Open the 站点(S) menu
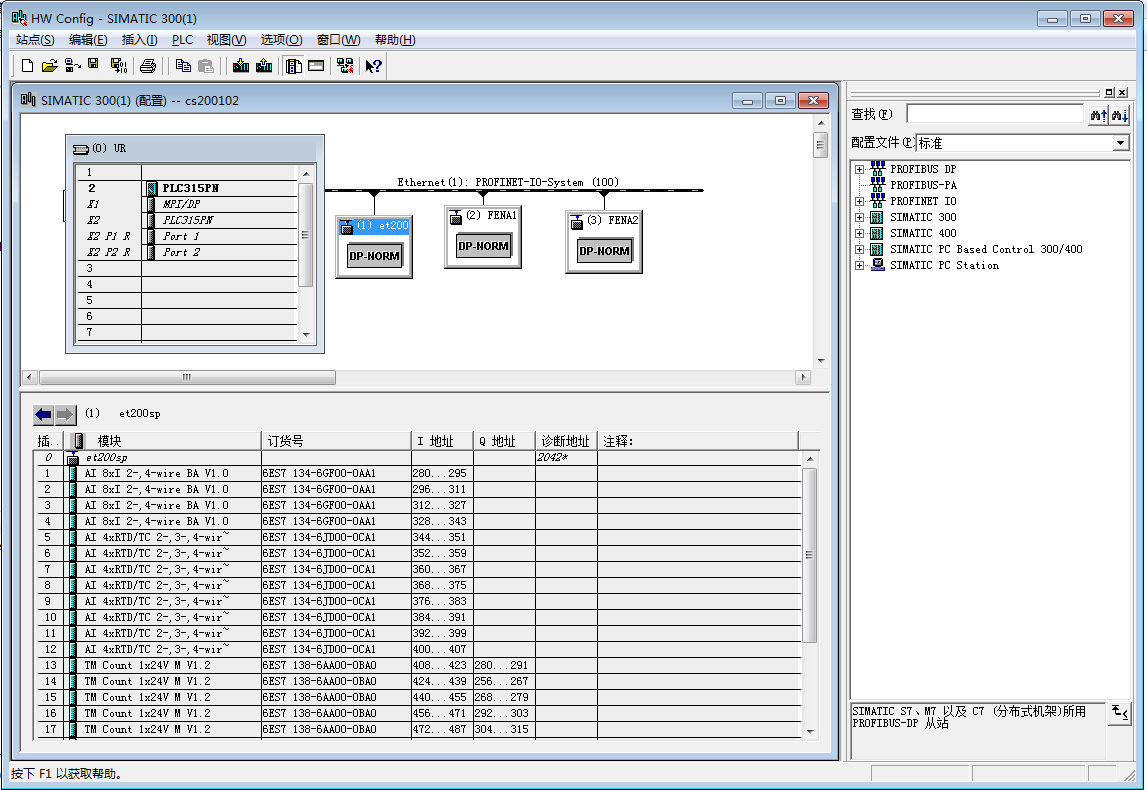The width and height of the screenshot is (1147, 790). 35,40
